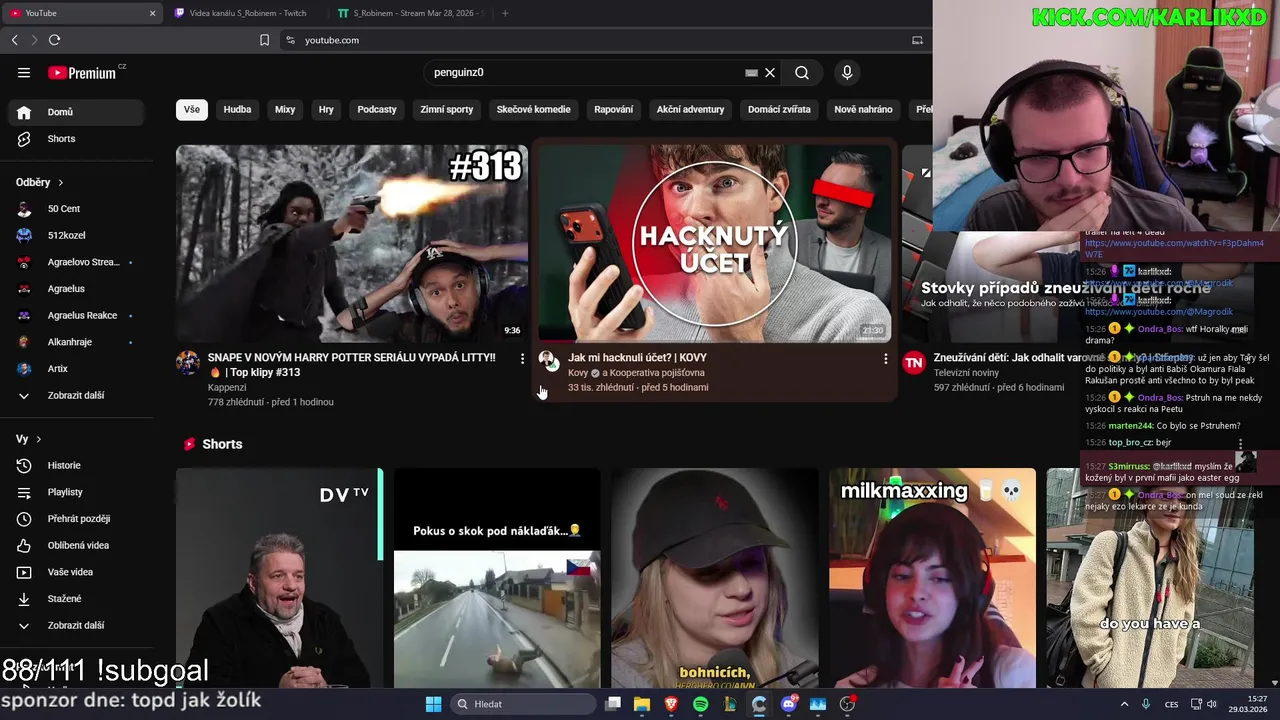1280x720 pixels.
Task: Expand the Odběry section chevron
Action: click(61, 182)
